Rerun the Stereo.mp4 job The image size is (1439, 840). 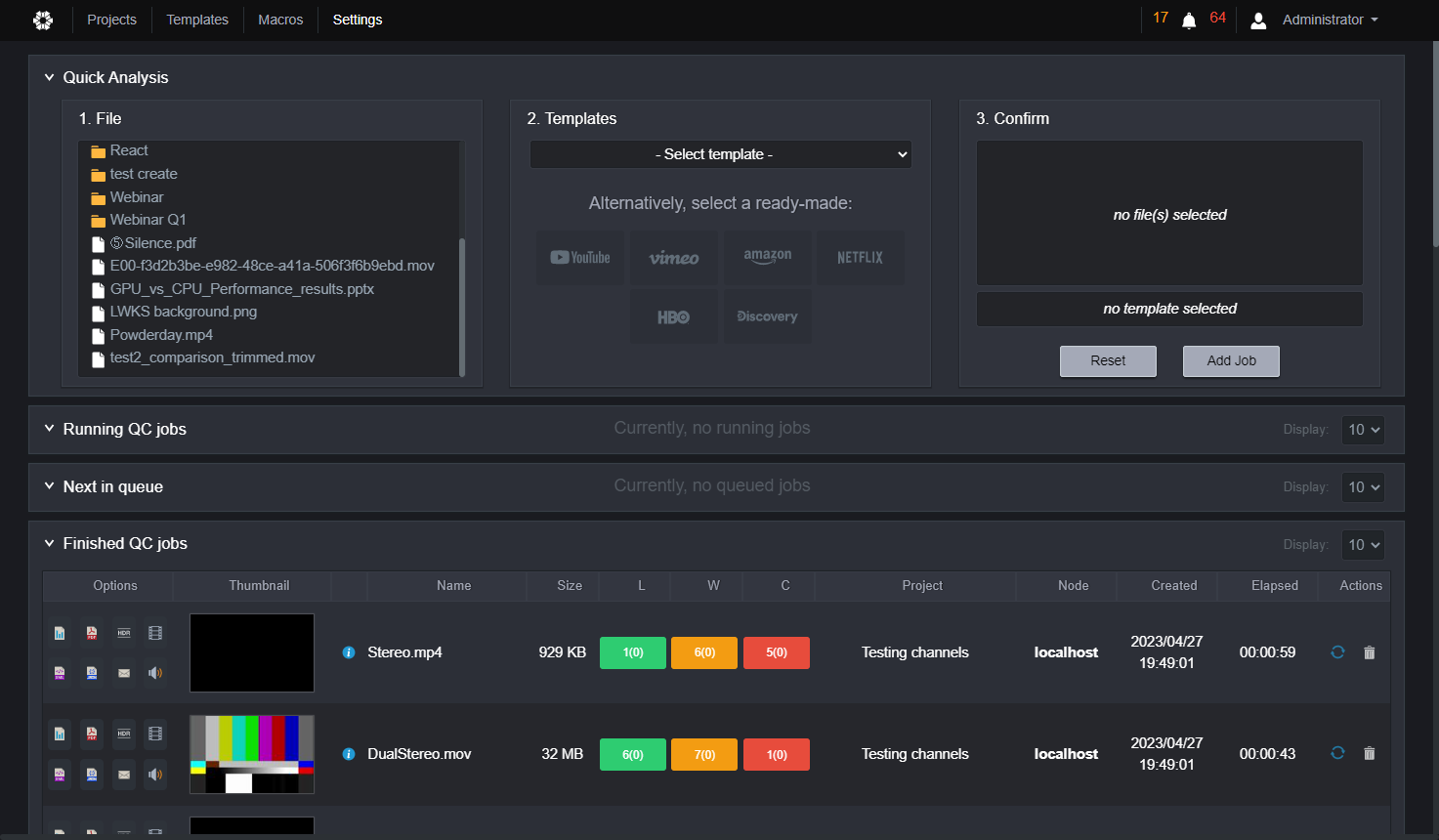(x=1337, y=652)
